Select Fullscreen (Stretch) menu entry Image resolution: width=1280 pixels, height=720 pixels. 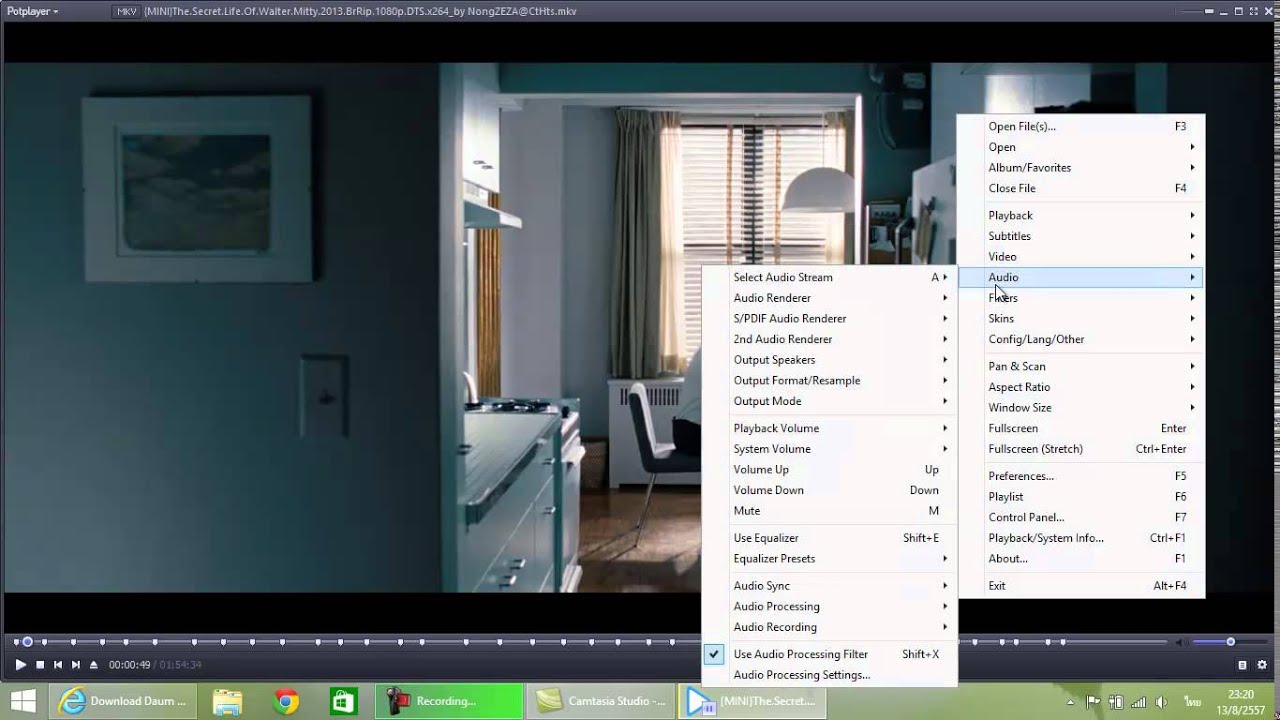tap(1081, 449)
